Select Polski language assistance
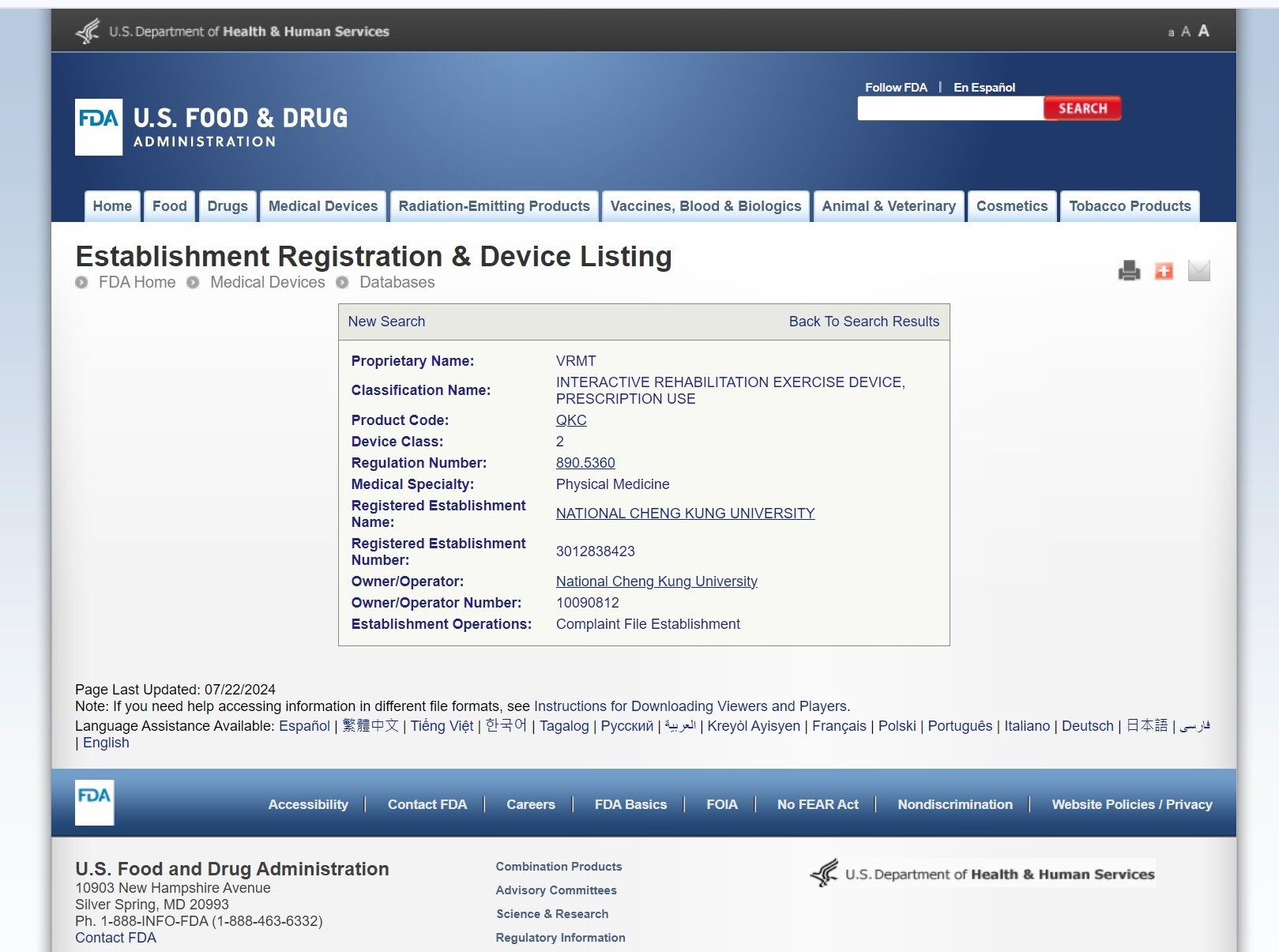Image resolution: width=1279 pixels, height=952 pixels. coord(897,726)
